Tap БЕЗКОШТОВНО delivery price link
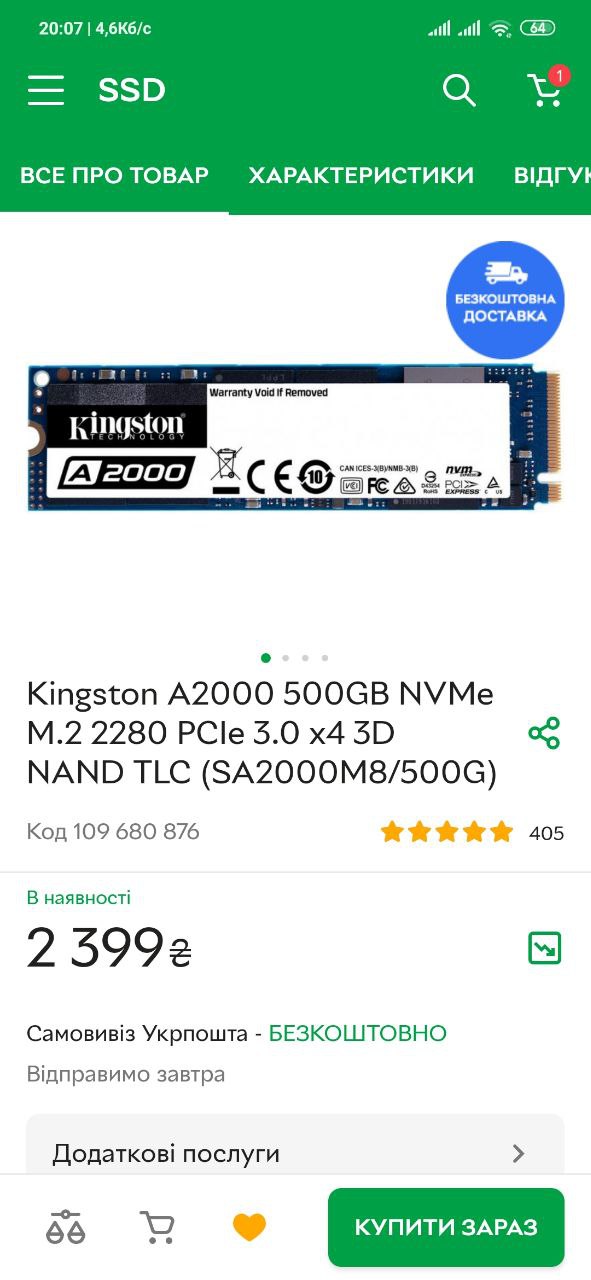 pyautogui.click(x=358, y=1033)
